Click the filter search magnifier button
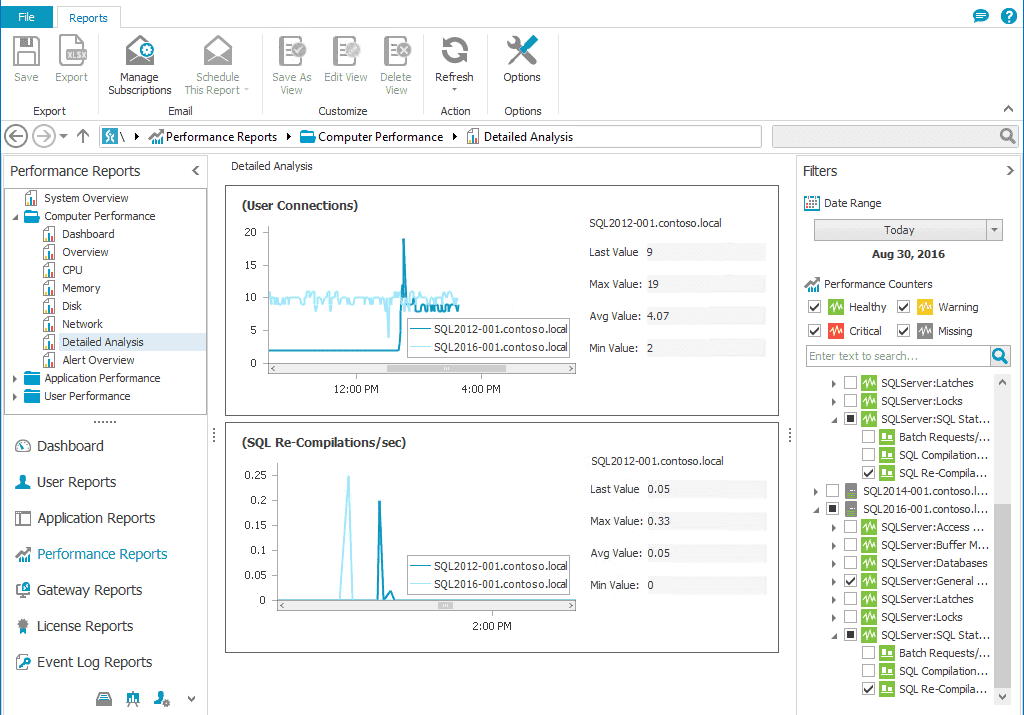 [1000, 356]
